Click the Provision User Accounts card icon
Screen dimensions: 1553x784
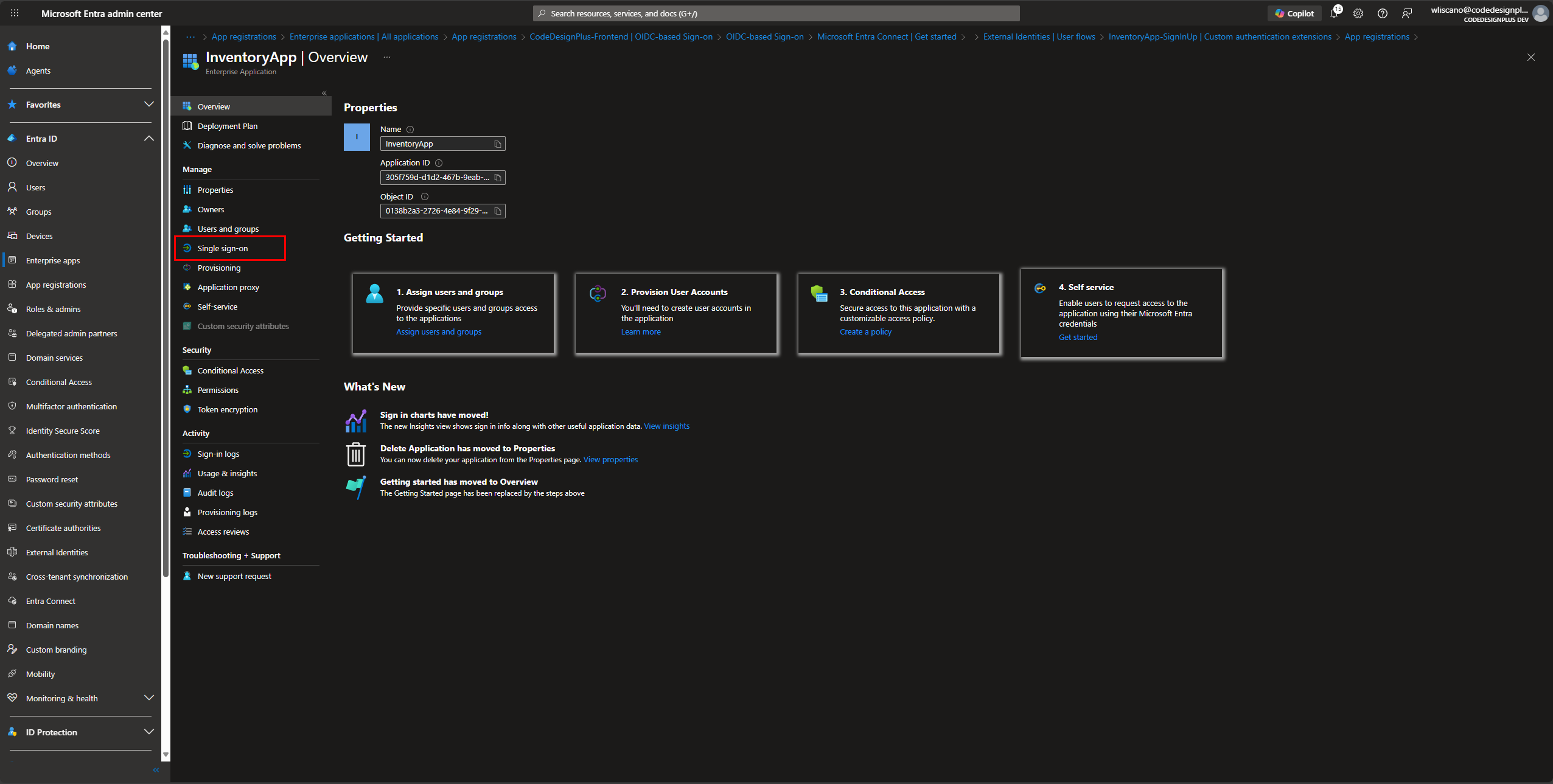598,294
